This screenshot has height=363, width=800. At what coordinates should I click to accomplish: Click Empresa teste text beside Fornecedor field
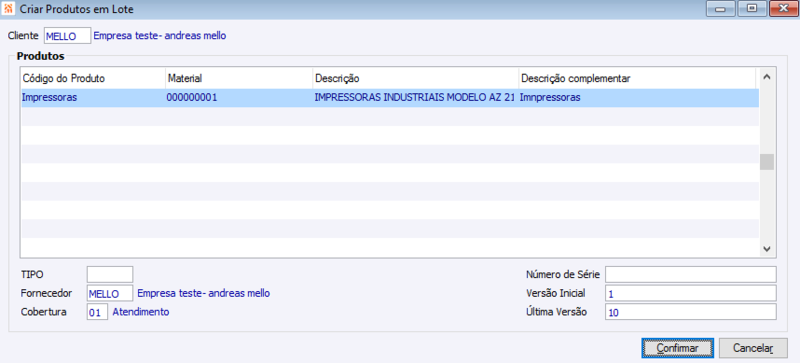point(204,294)
